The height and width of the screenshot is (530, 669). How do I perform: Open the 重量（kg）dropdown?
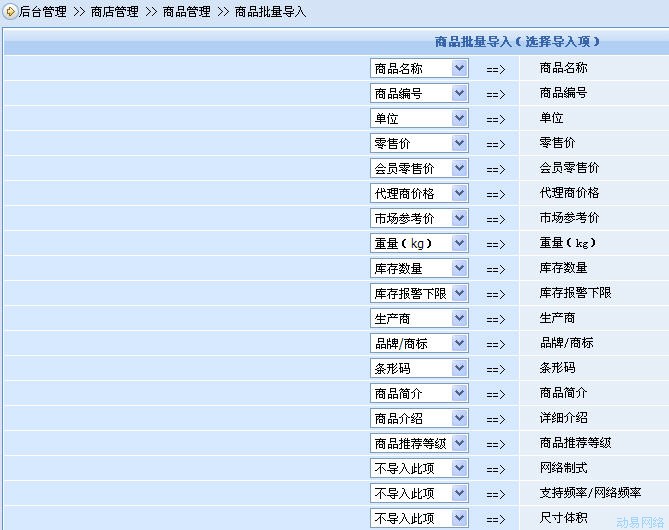[418, 243]
